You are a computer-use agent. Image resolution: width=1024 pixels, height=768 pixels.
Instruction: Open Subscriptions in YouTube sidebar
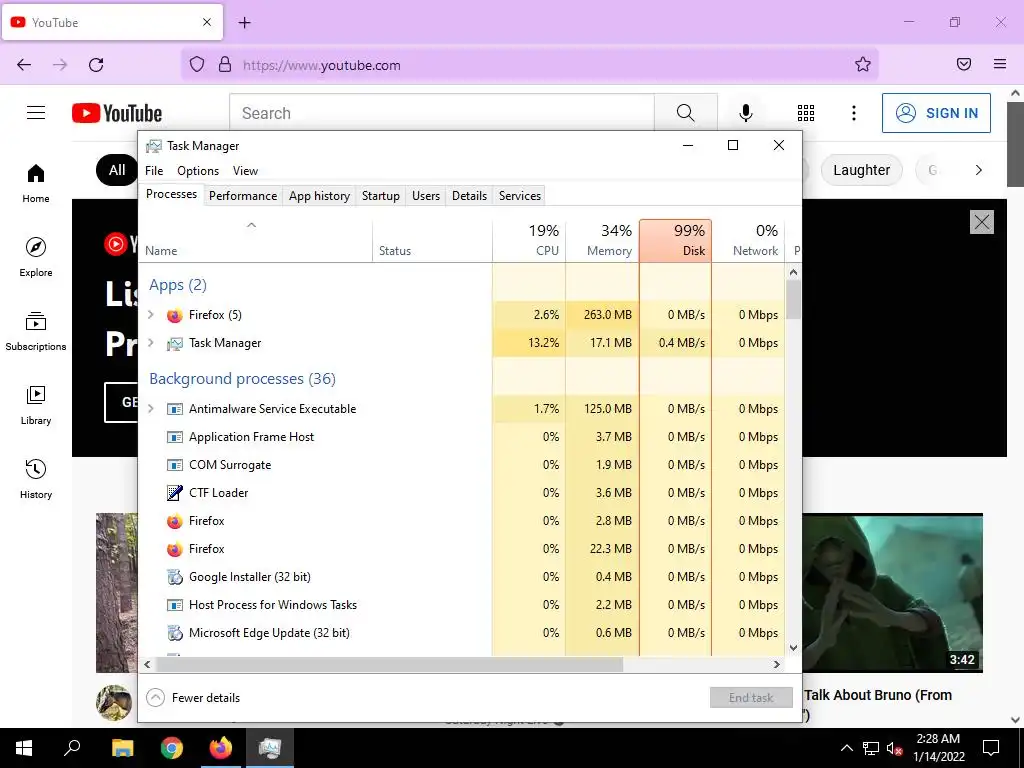point(36,332)
